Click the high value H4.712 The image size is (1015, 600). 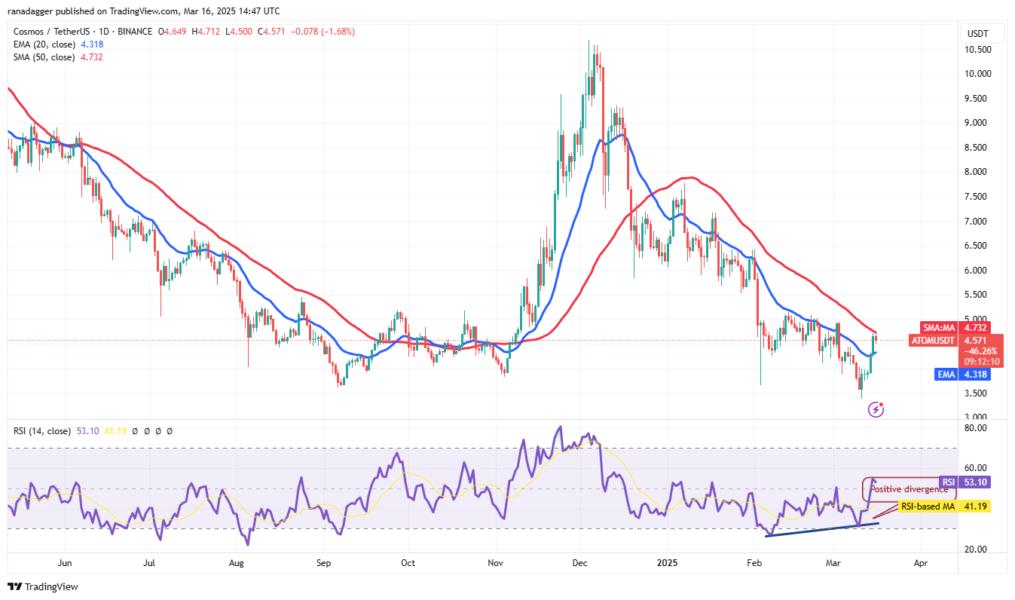coord(206,31)
